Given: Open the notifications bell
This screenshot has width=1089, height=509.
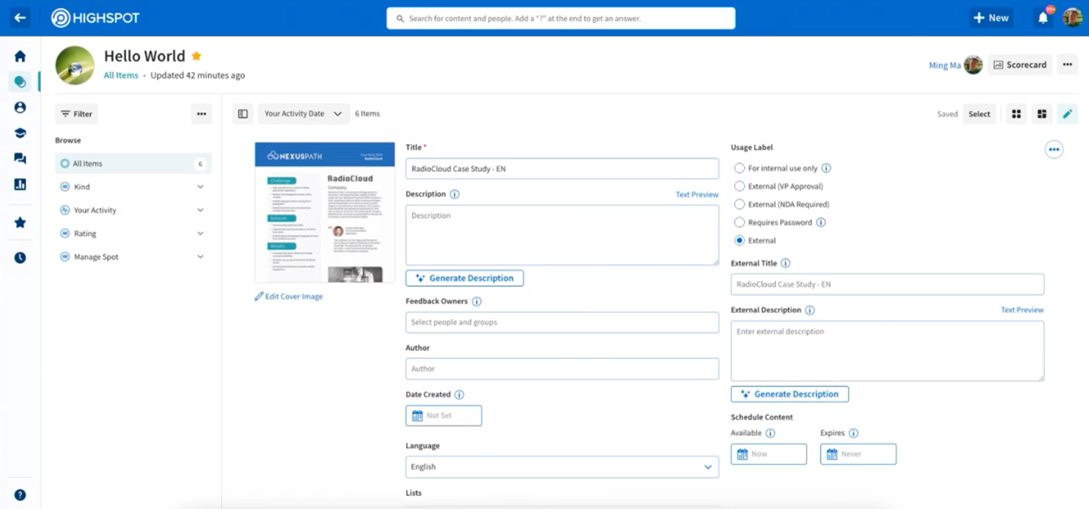Looking at the screenshot, I should (x=1043, y=18).
